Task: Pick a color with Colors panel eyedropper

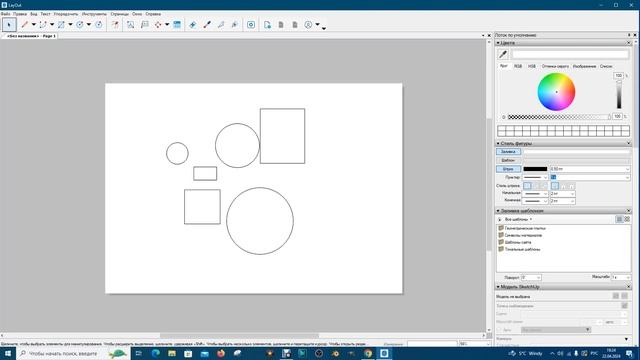Action: 503,54
